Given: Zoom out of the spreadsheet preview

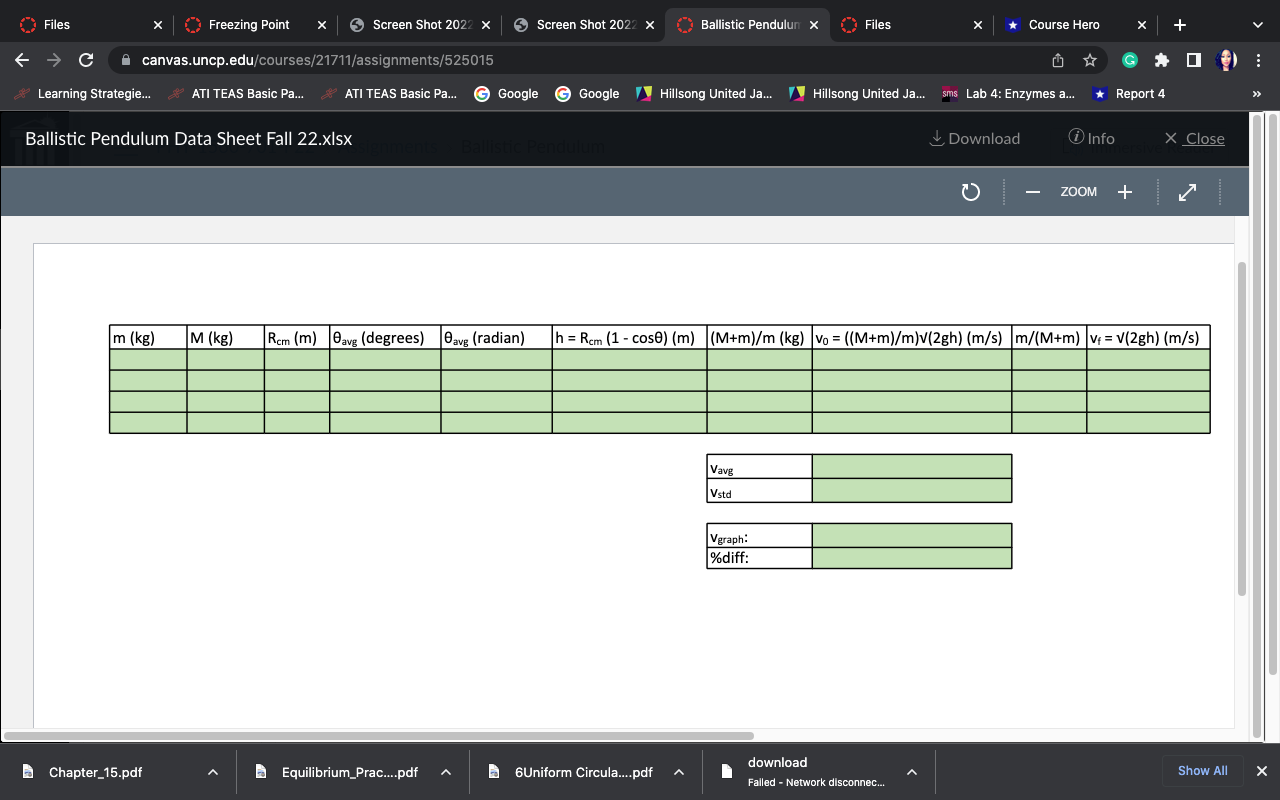Looking at the screenshot, I should click(x=1032, y=191).
